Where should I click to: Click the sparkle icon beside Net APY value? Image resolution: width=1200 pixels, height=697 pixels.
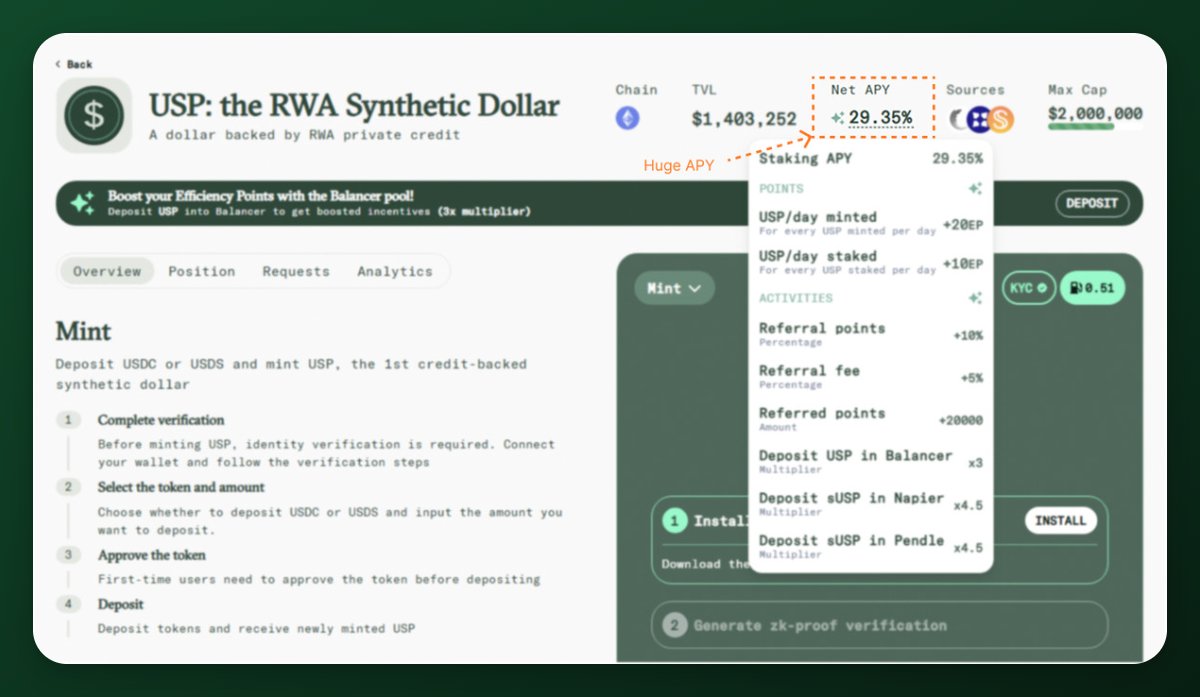(837, 118)
